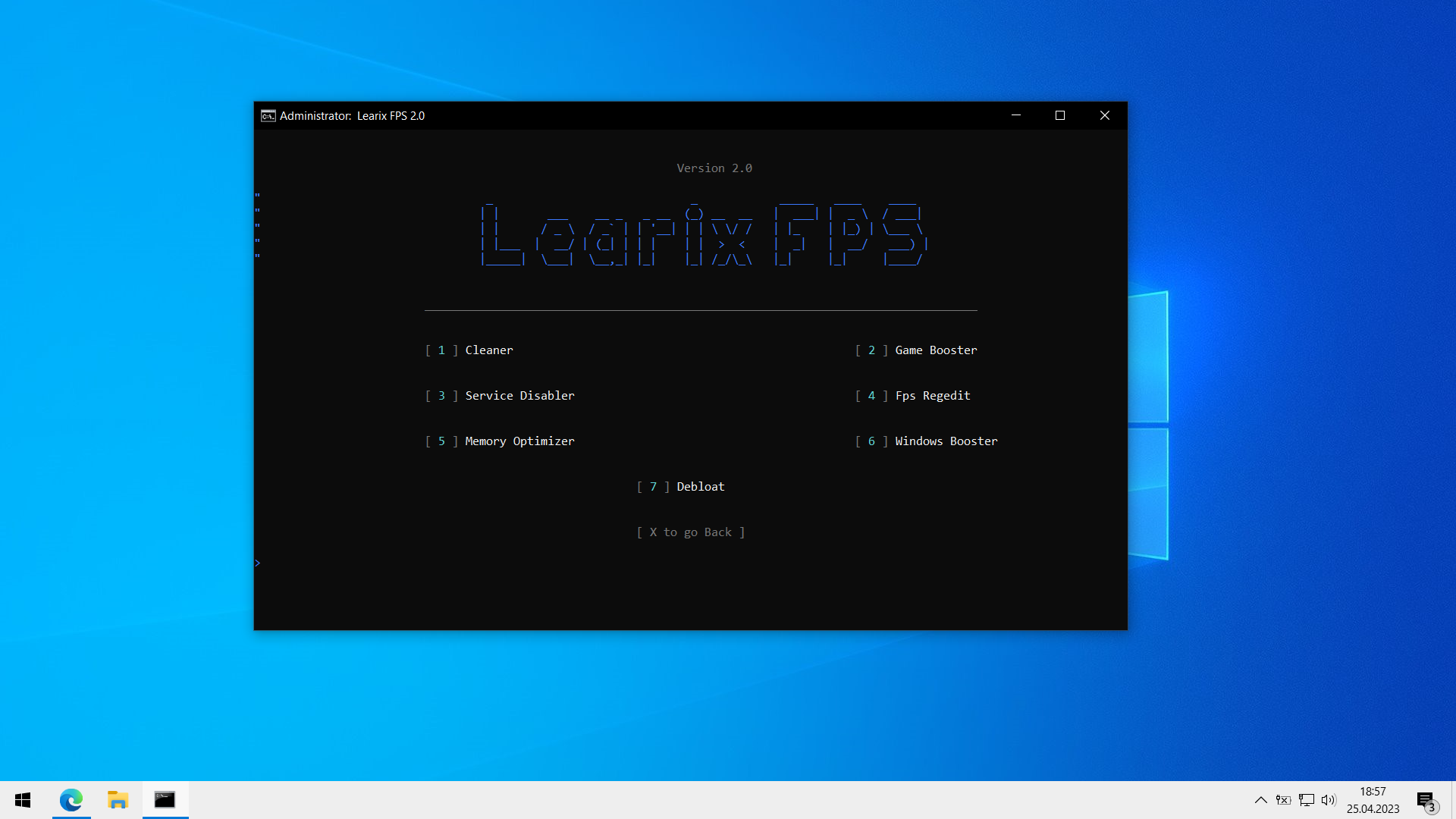This screenshot has height=819, width=1456.
Task: Select the Game Booster option
Action: tap(935, 350)
